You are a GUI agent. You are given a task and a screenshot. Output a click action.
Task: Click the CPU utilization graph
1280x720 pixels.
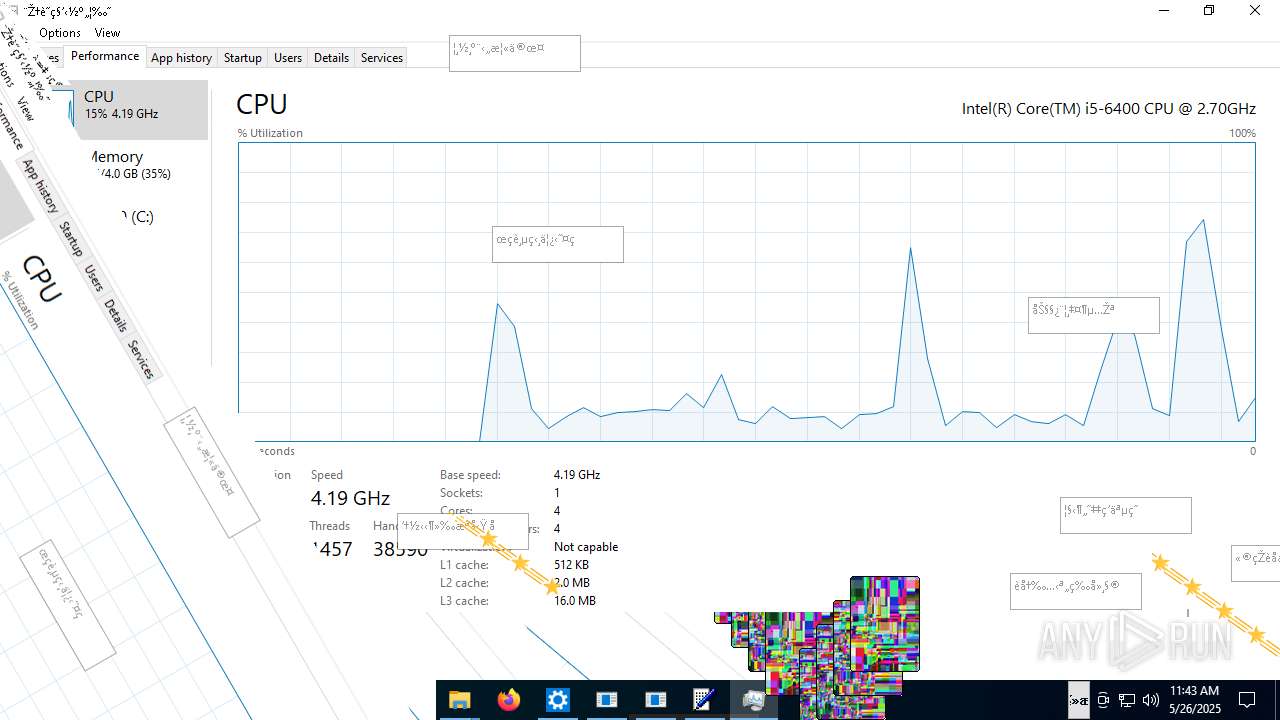(x=746, y=291)
